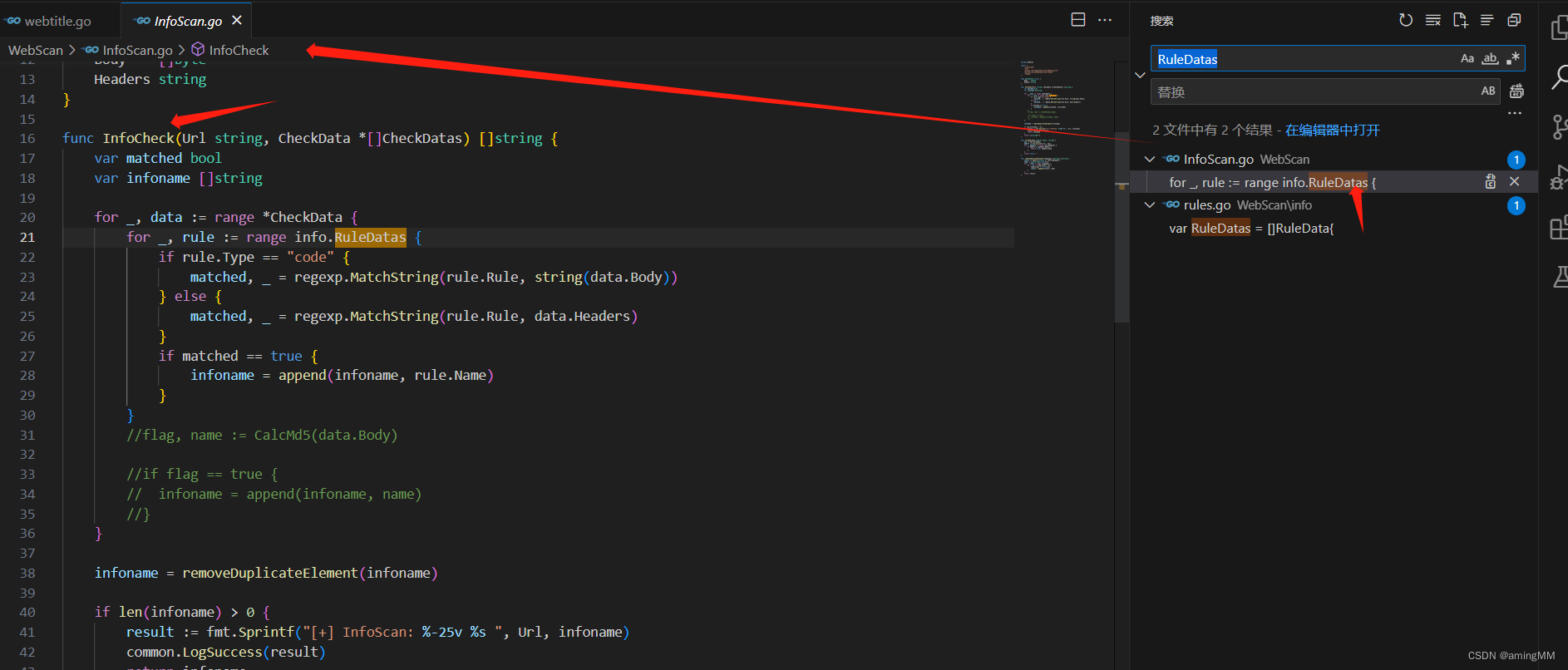Click InfoCheck function name on line 16
Image resolution: width=1568 pixels, height=670 pixels.
pyautogui.click(x=139, y=138)
